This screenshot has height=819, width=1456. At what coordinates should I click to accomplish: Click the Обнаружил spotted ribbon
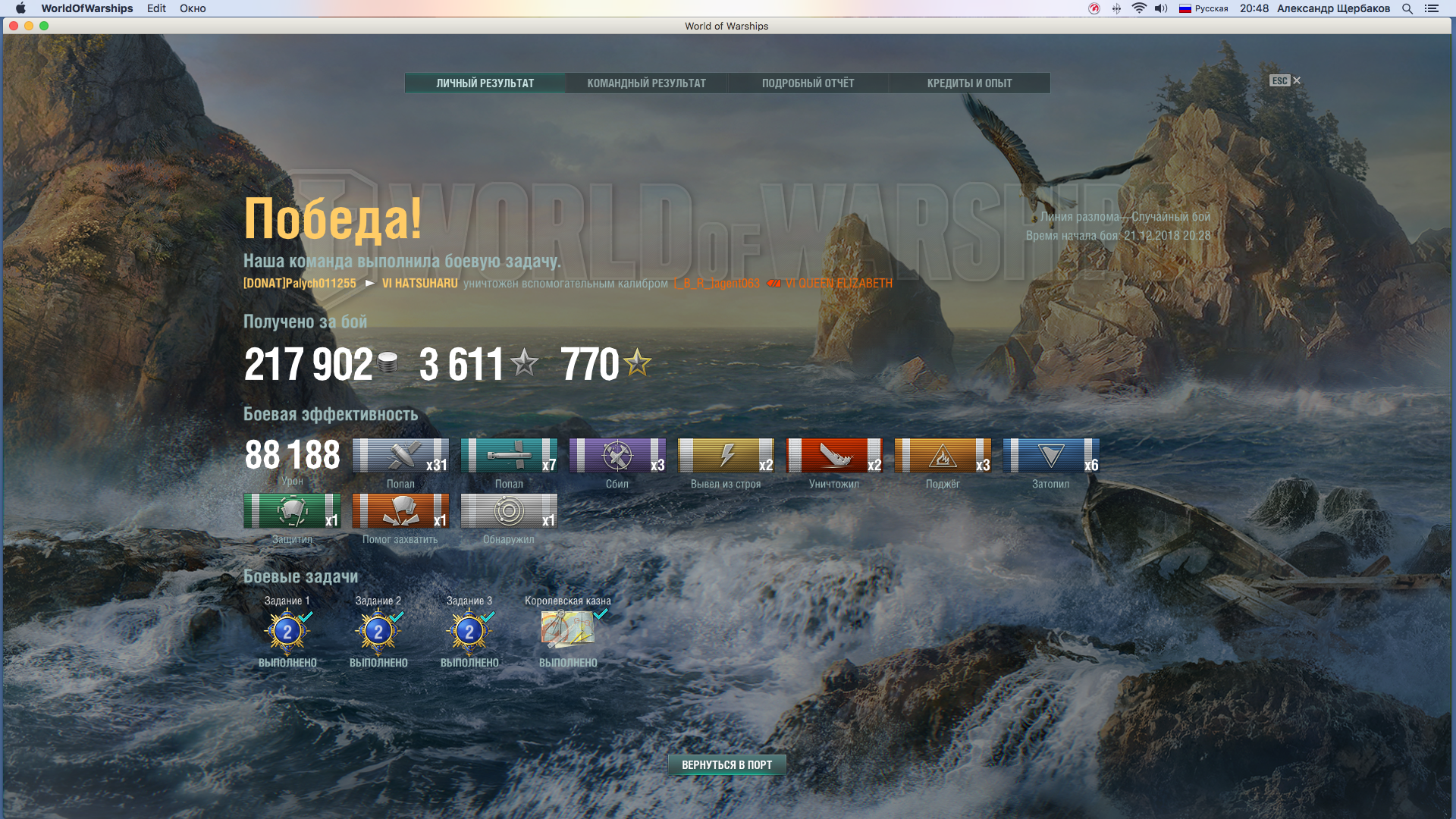tap(509, 511)
